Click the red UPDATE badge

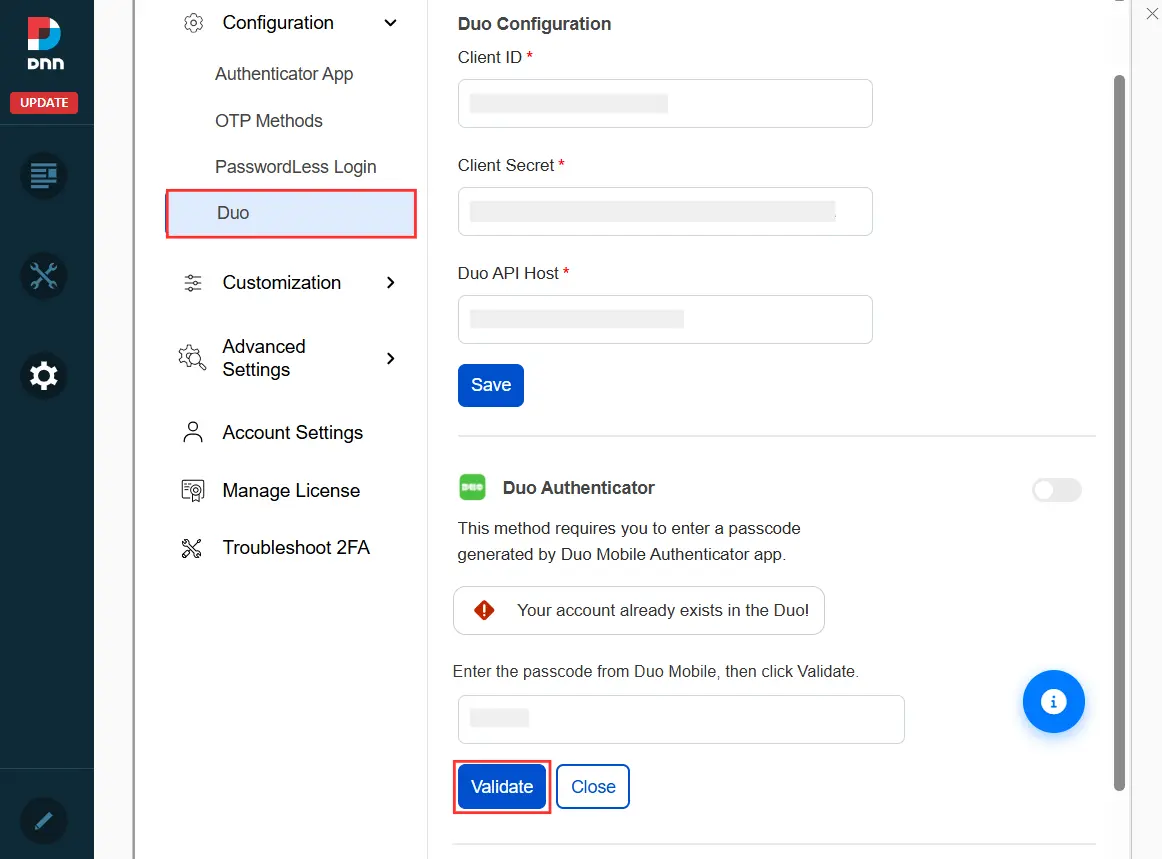(x=44, y=102)
